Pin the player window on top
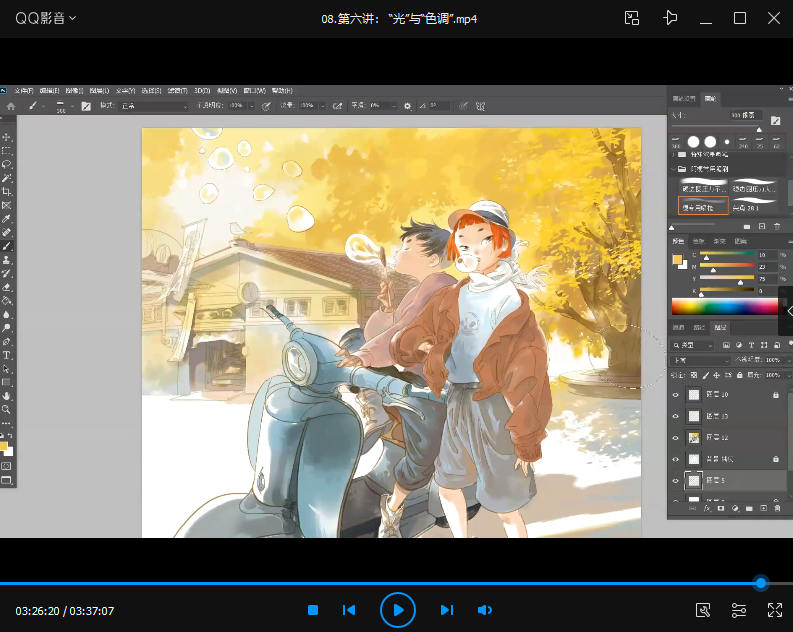The width and height of the screenshot is (793, 632). coord(671,18)
